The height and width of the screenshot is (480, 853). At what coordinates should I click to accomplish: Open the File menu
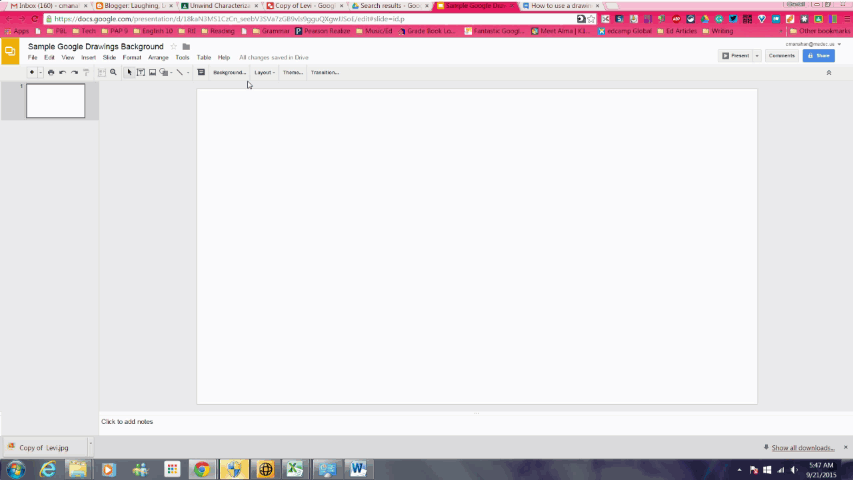33,58
